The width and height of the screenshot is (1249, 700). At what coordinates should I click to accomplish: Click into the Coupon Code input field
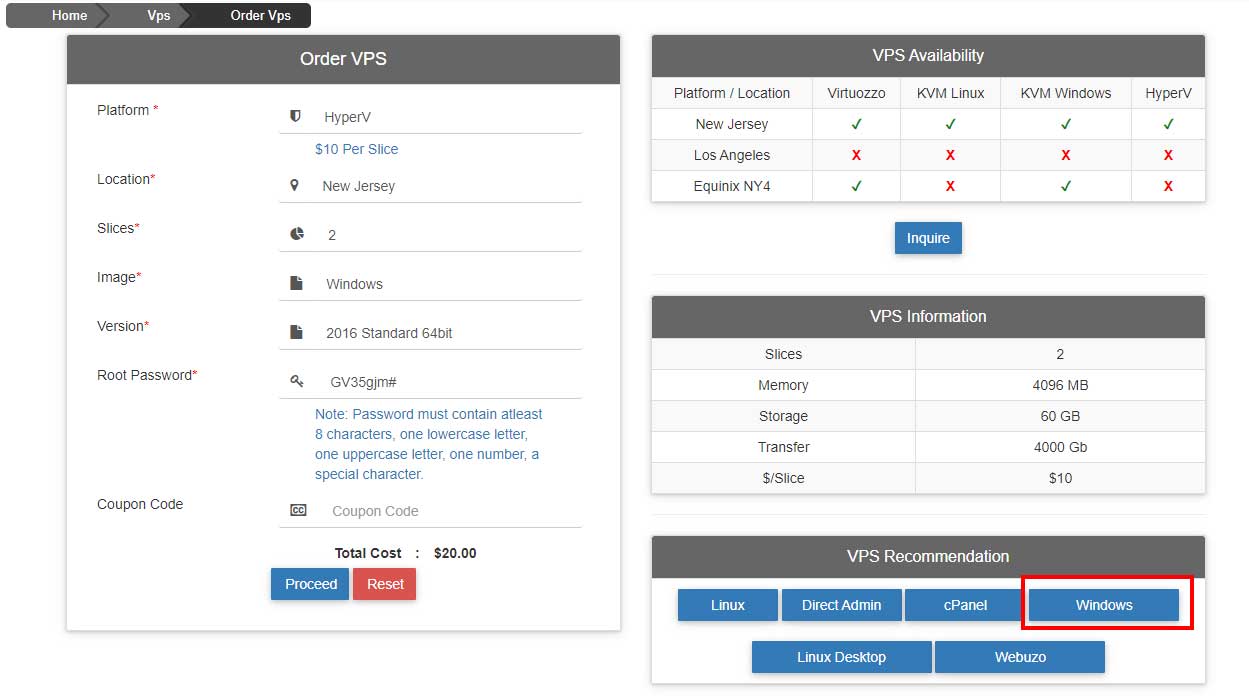coord(450,511)
